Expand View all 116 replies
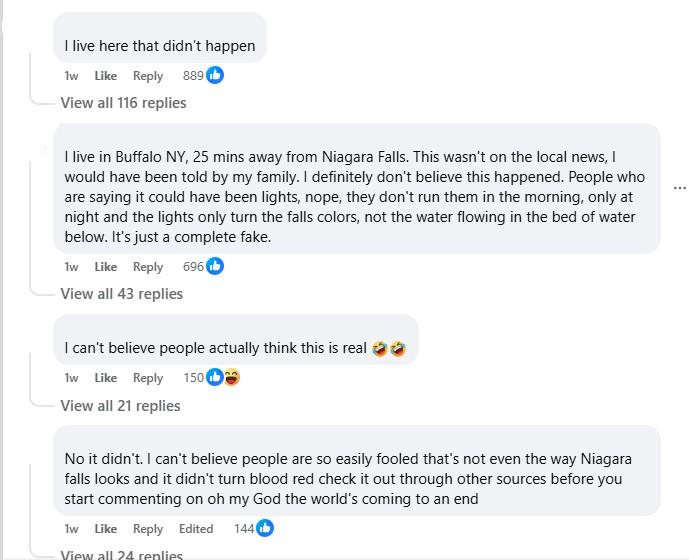689x560 pixels. click(123, 103)
